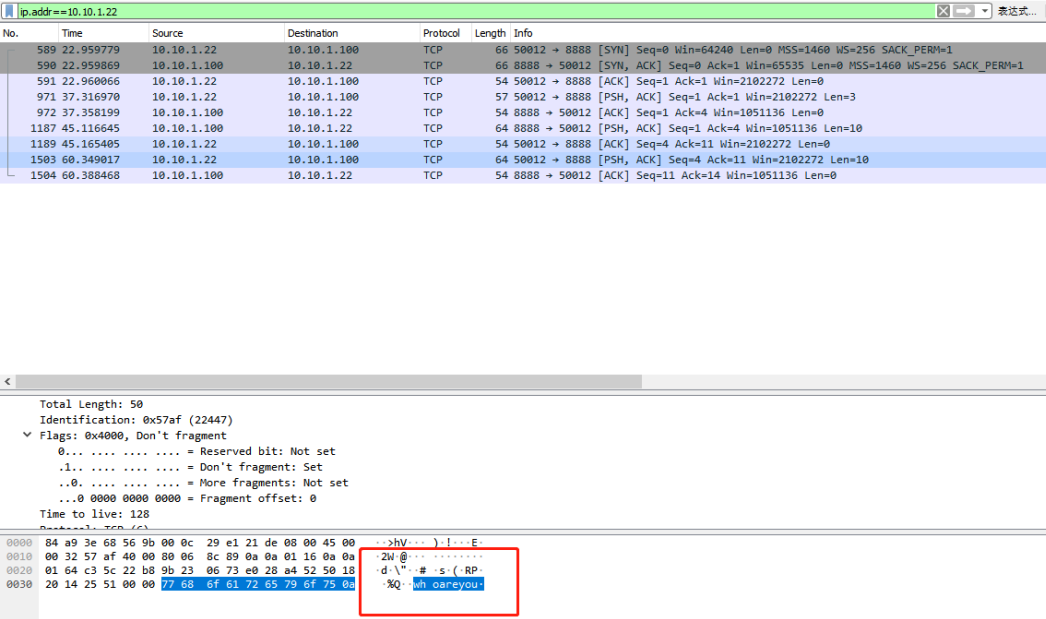Click the time value 60.349017
Viewport: 1046px width, 619px height.
coord(91,159)
